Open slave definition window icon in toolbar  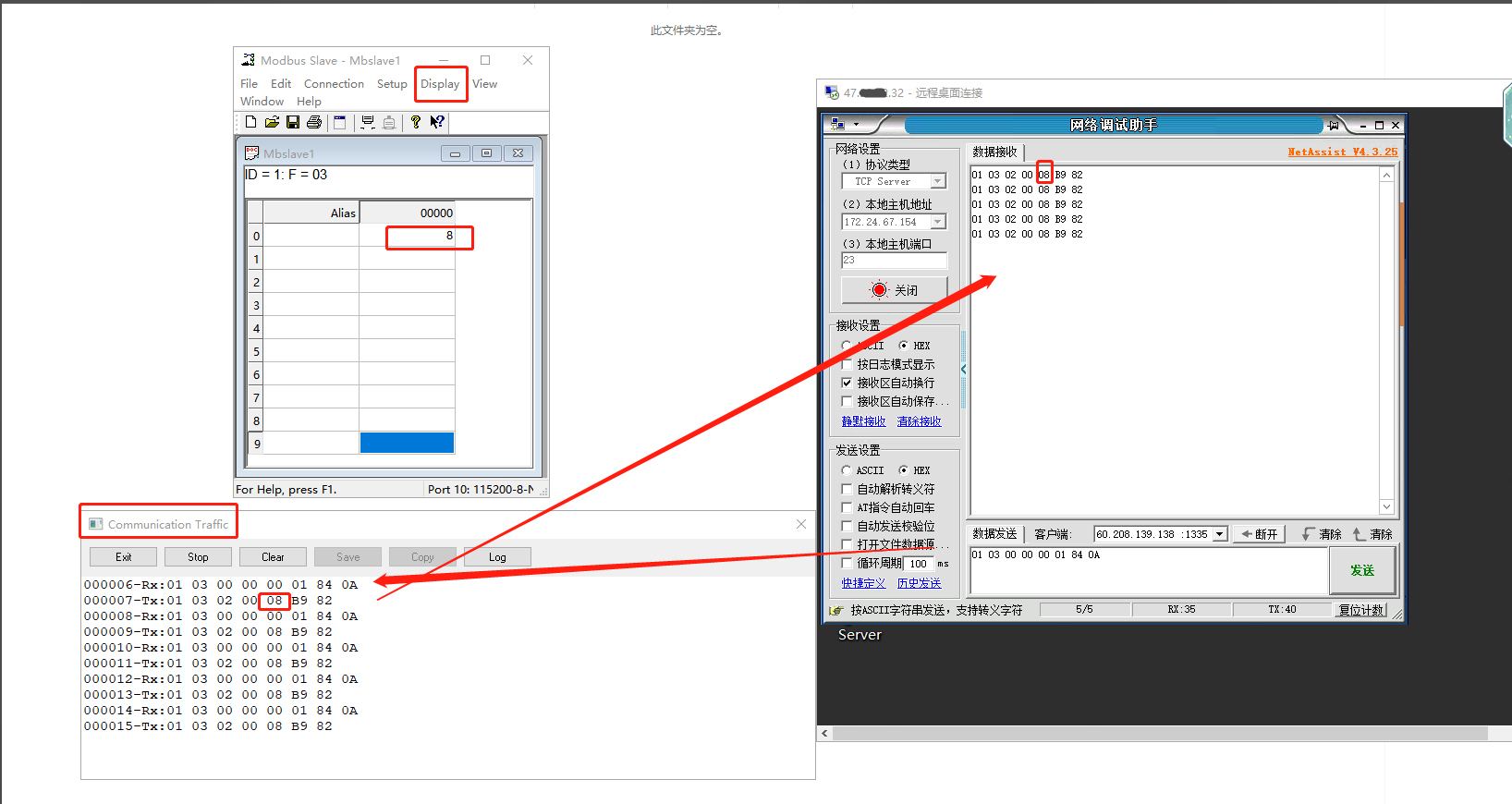point(340,122)
